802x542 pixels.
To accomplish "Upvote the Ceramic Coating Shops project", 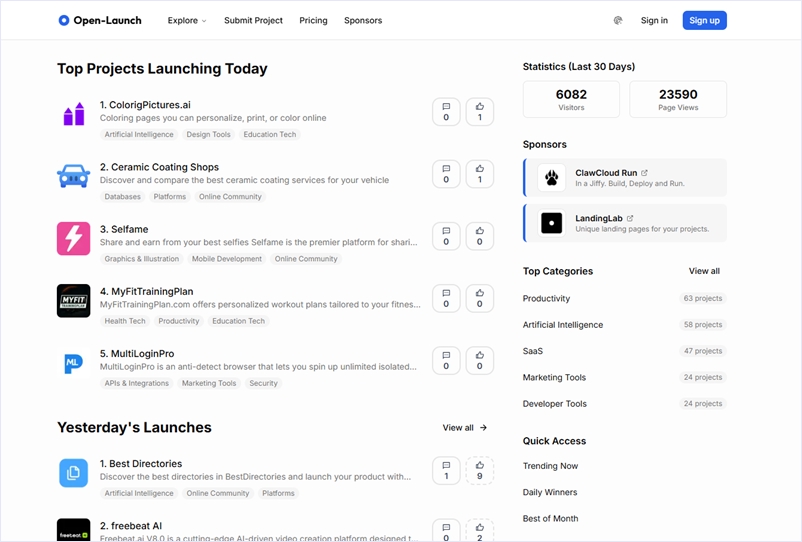I will [x=480, y=174].
